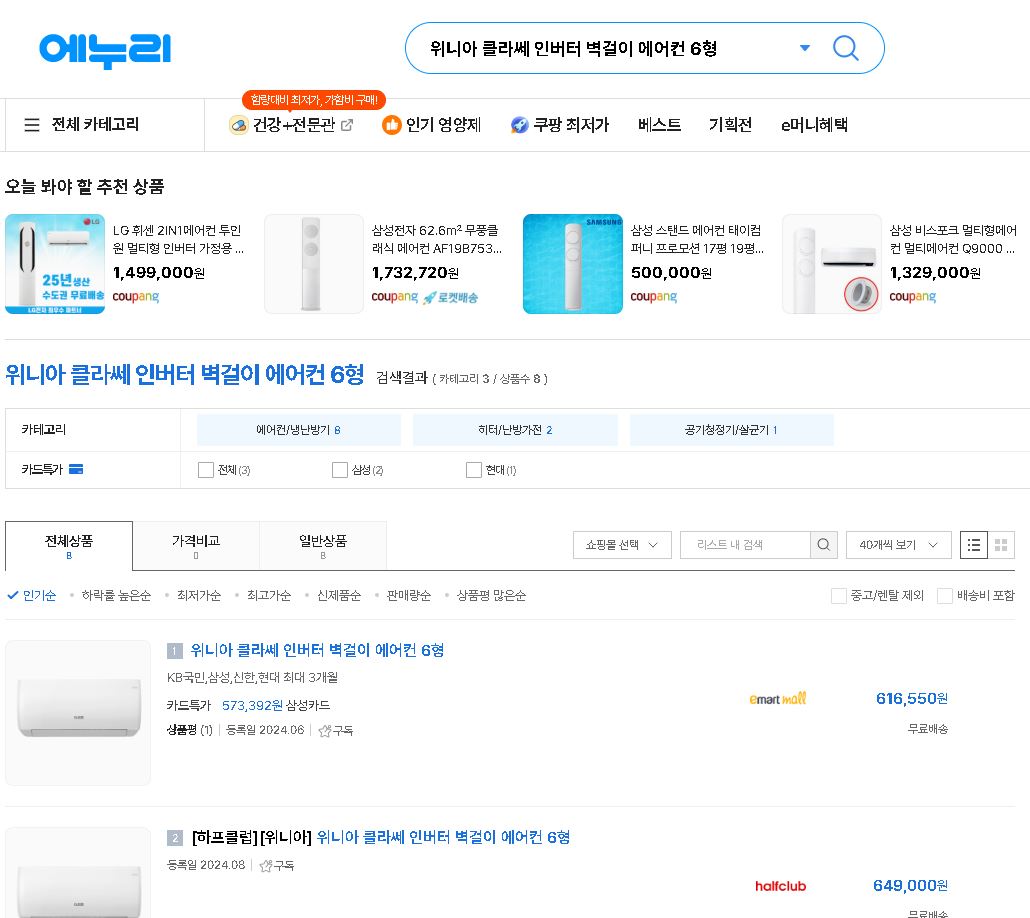Check the 현대 (1) card deal box
The width and height of the screenshot is (1030, 918).
tap(474, 470)
